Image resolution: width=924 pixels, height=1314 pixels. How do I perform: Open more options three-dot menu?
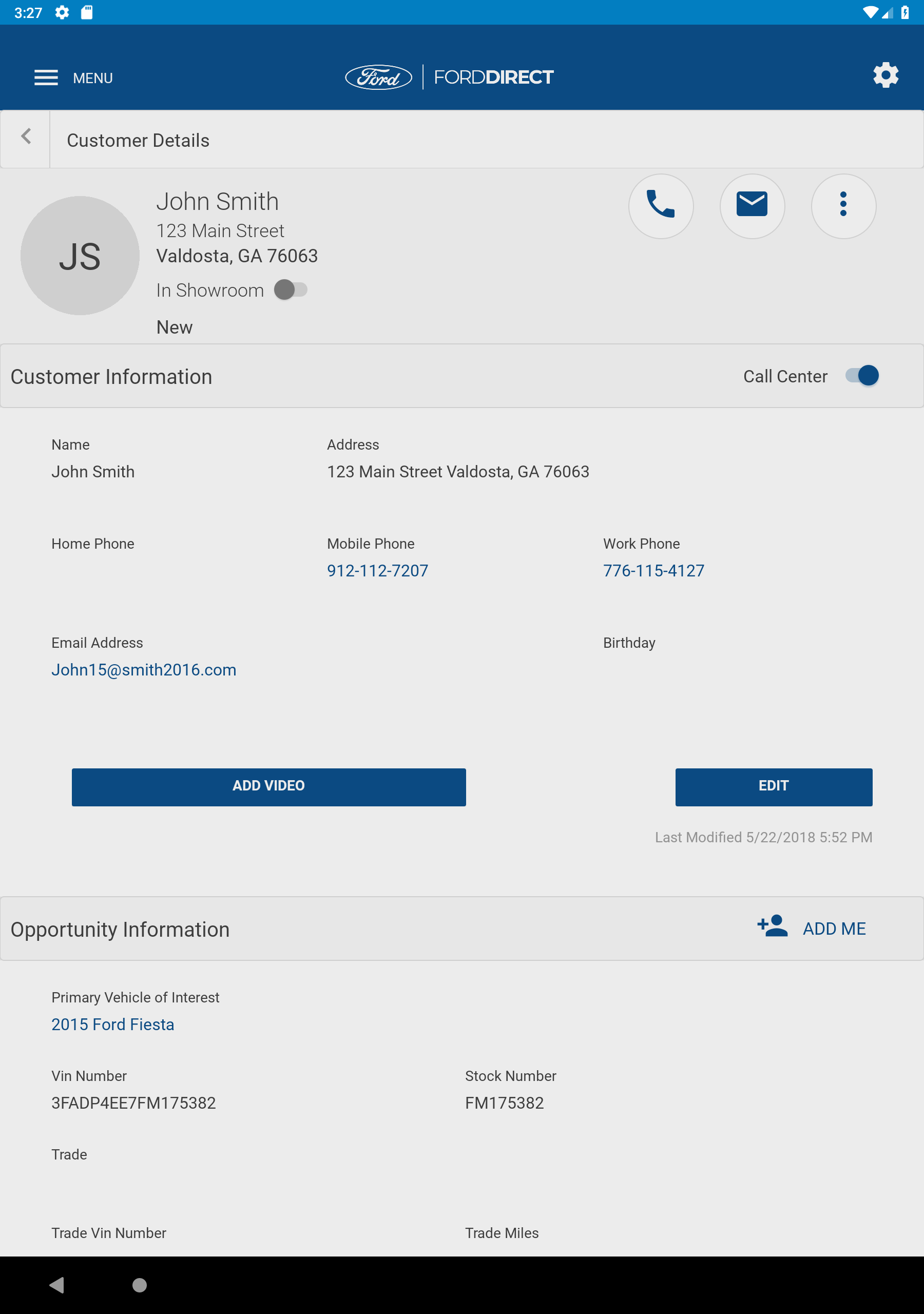[843, 206]
